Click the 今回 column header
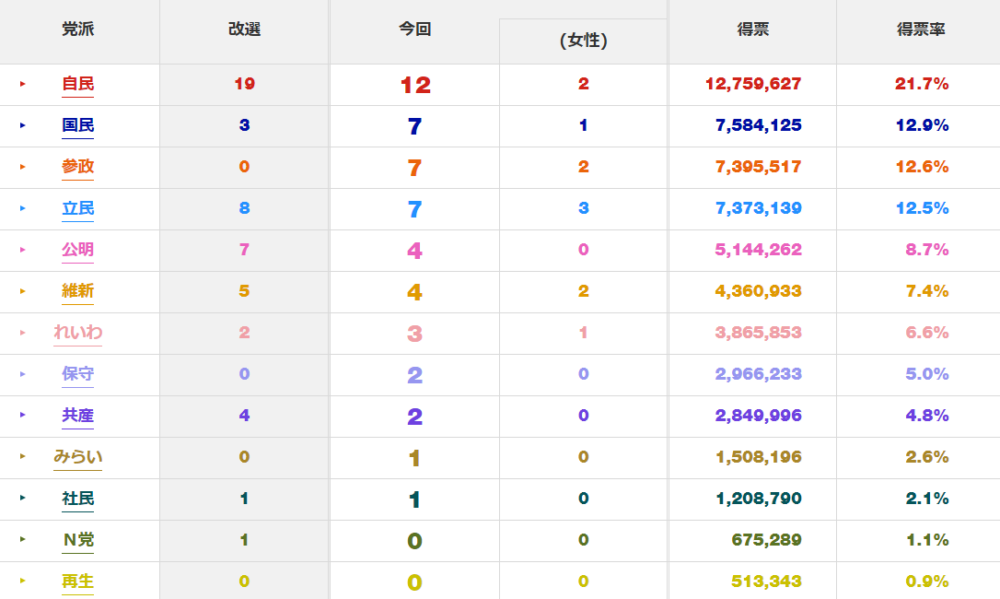The image size is (1000, 599). coord(415,29)
